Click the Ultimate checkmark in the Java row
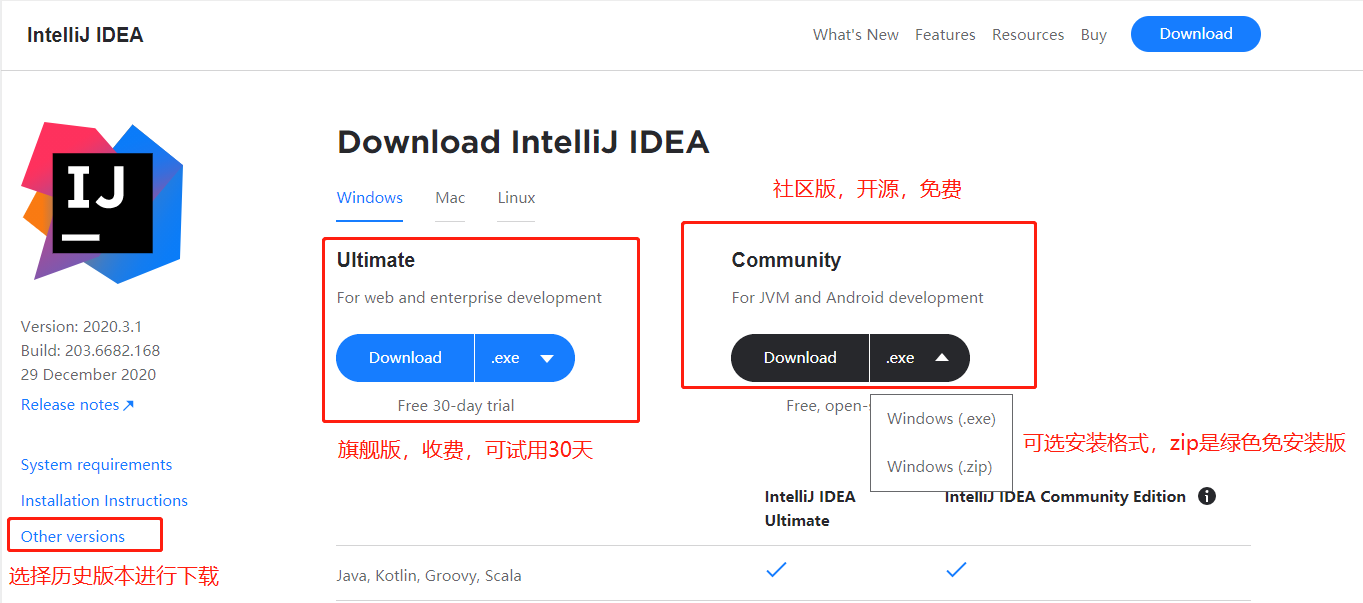The image size is (1363, 603). tap(776, 570)
